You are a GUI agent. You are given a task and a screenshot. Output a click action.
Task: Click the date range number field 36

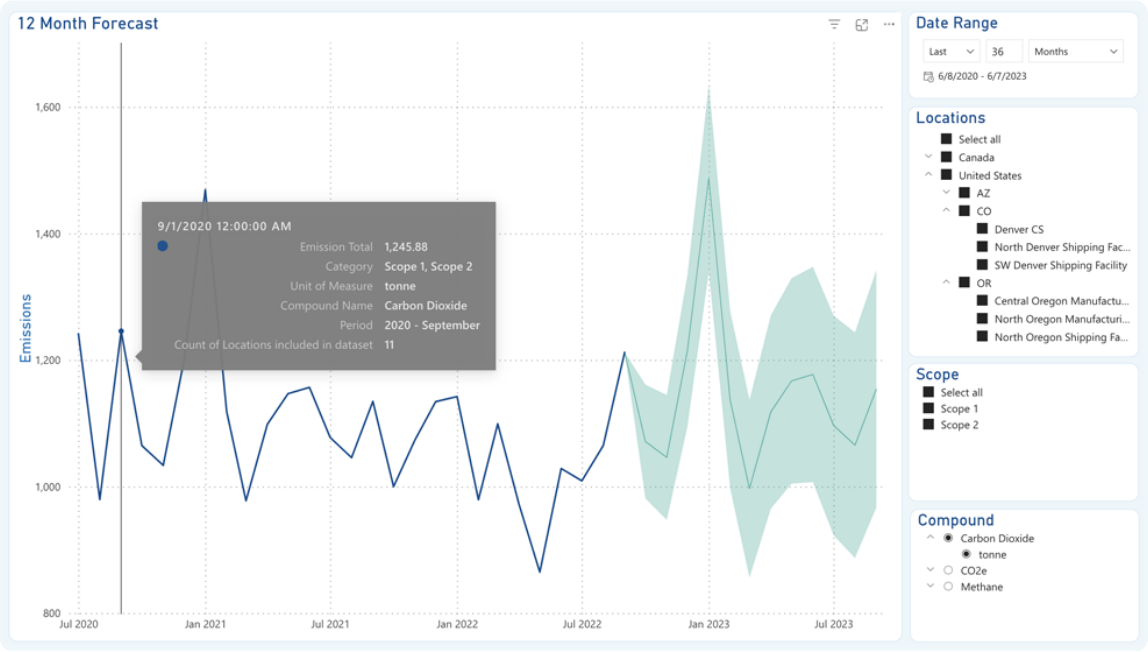tap(1003, 51)
